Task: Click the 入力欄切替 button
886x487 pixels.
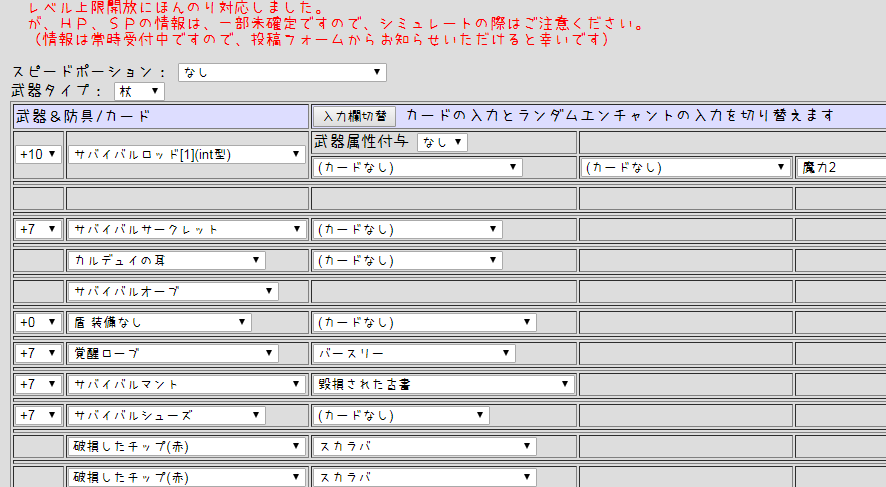Action: pyautogui.click(x=354, y=116)
